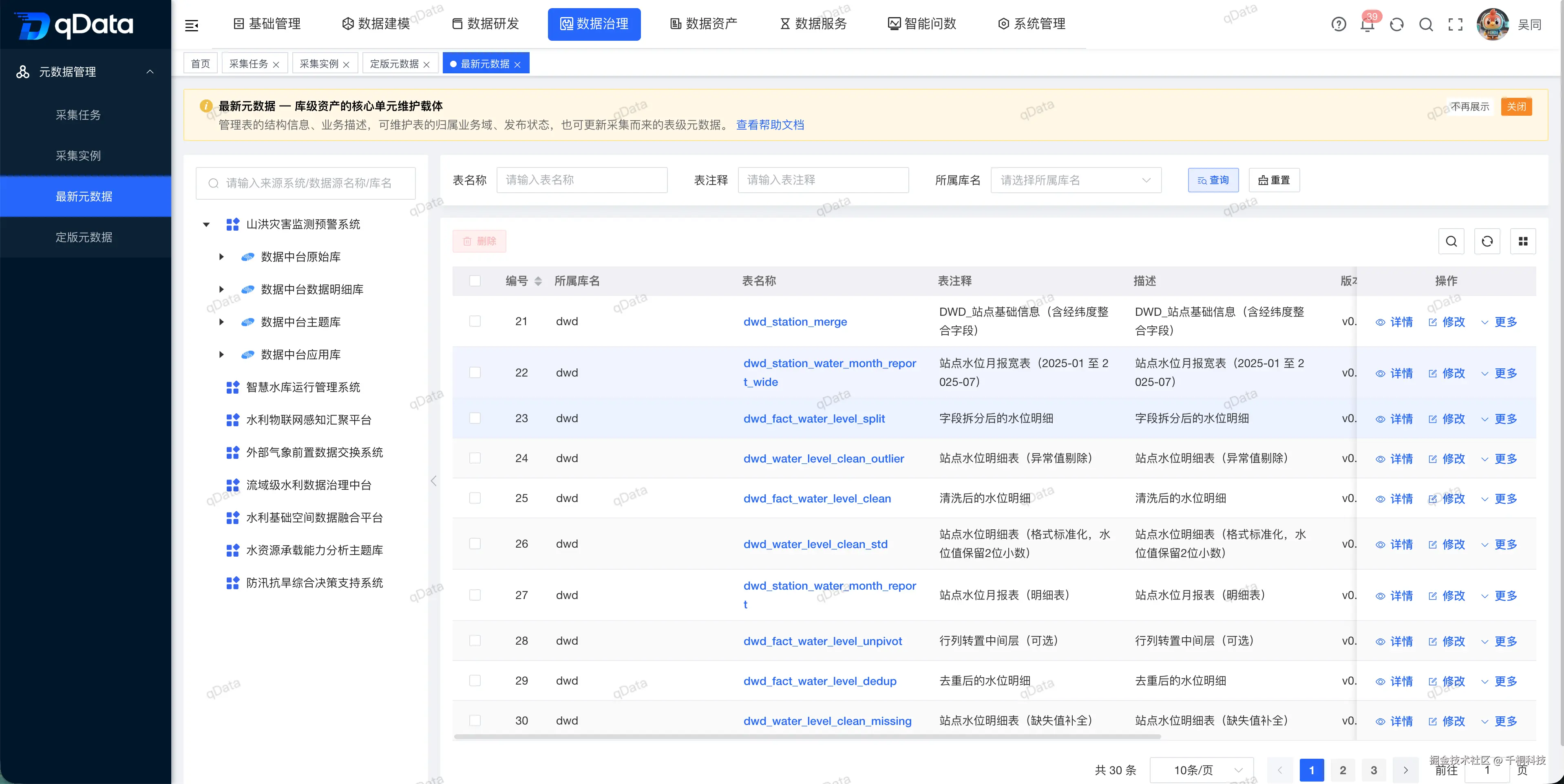Open column settings grid icon
1564x784 pixels.
(1523, 242)
